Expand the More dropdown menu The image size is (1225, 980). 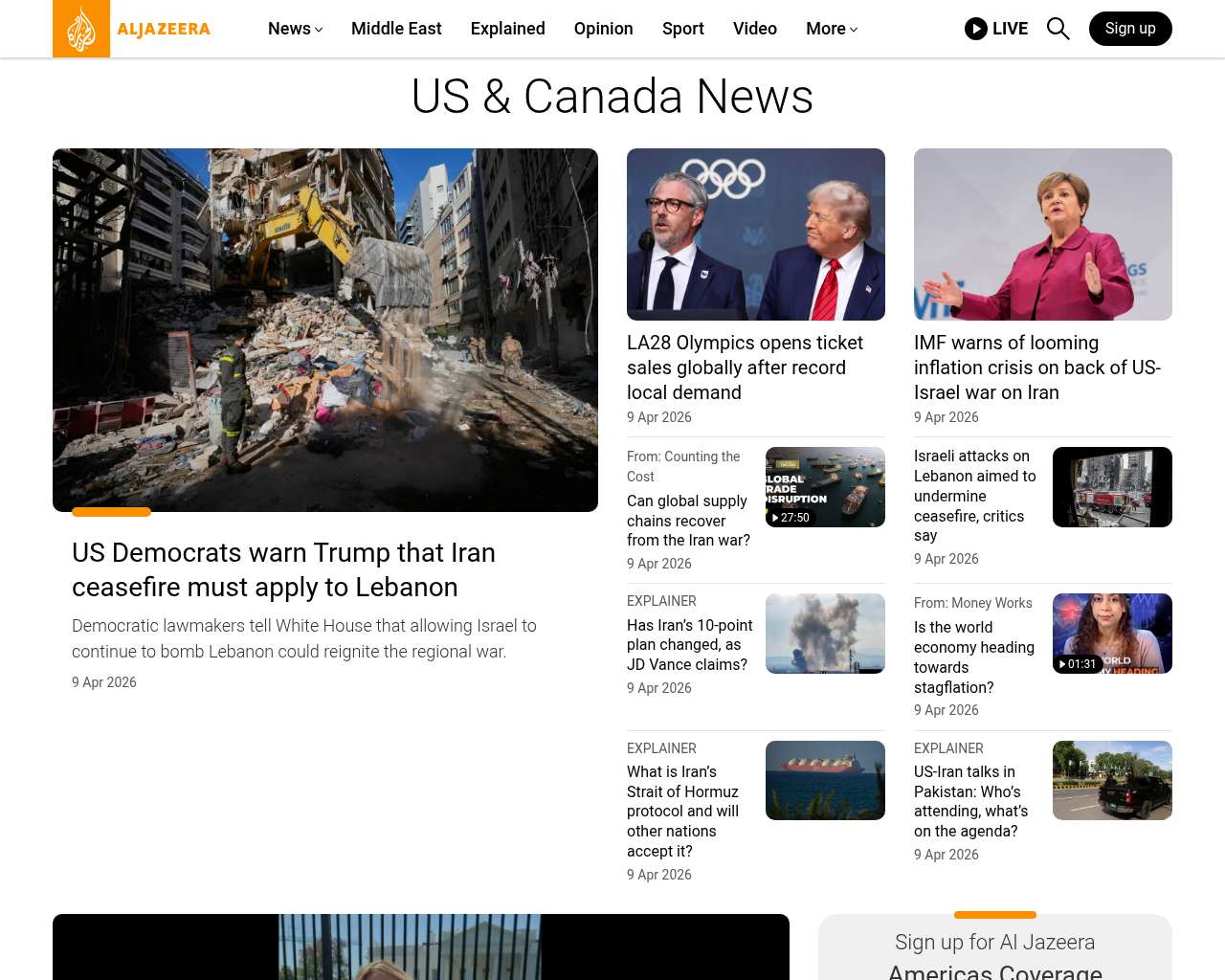point(832,29)
